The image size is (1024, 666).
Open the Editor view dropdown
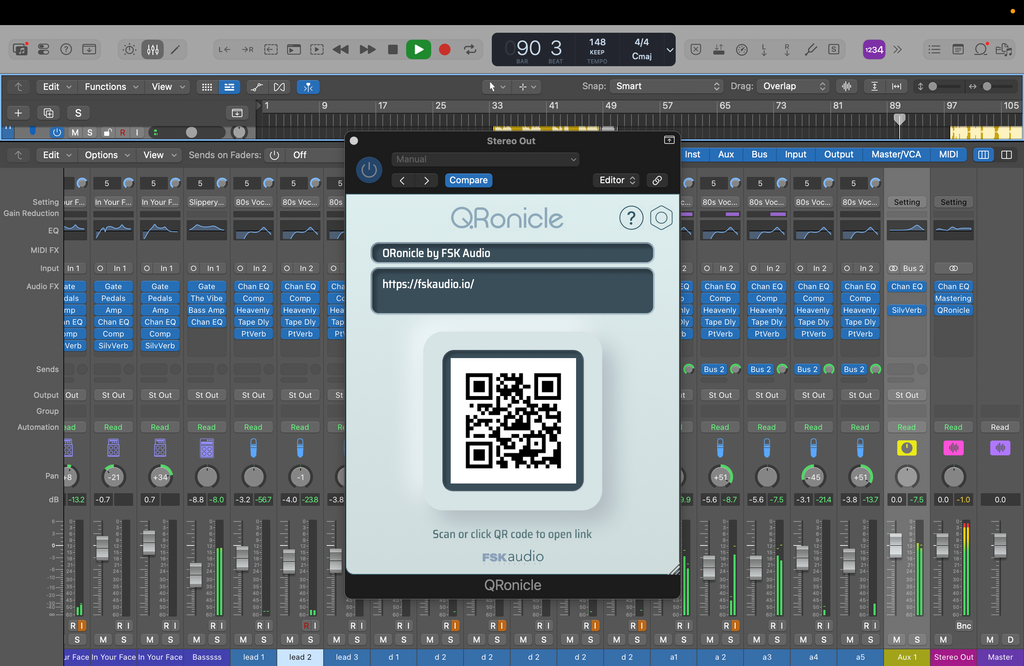pyautogui.click(x=617, y=180)
